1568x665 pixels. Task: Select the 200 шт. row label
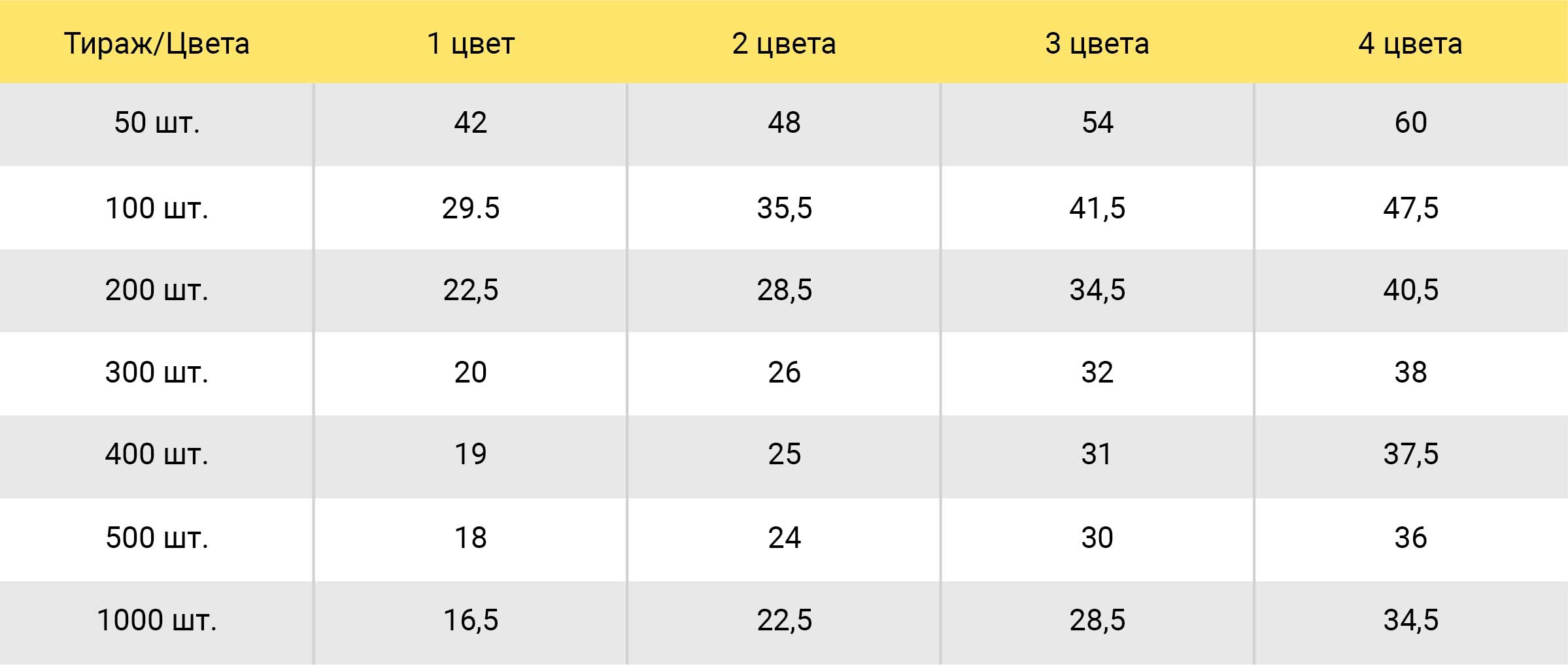tap(157, 290)
